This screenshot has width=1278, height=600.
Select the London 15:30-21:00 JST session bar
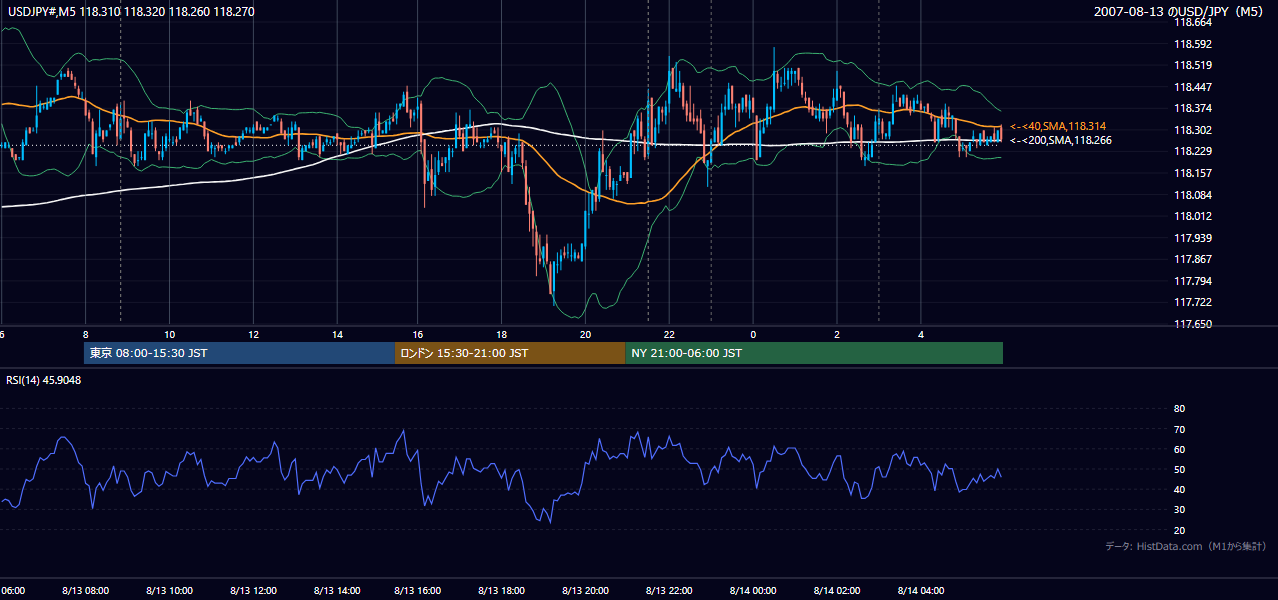(x=510, y=353)
